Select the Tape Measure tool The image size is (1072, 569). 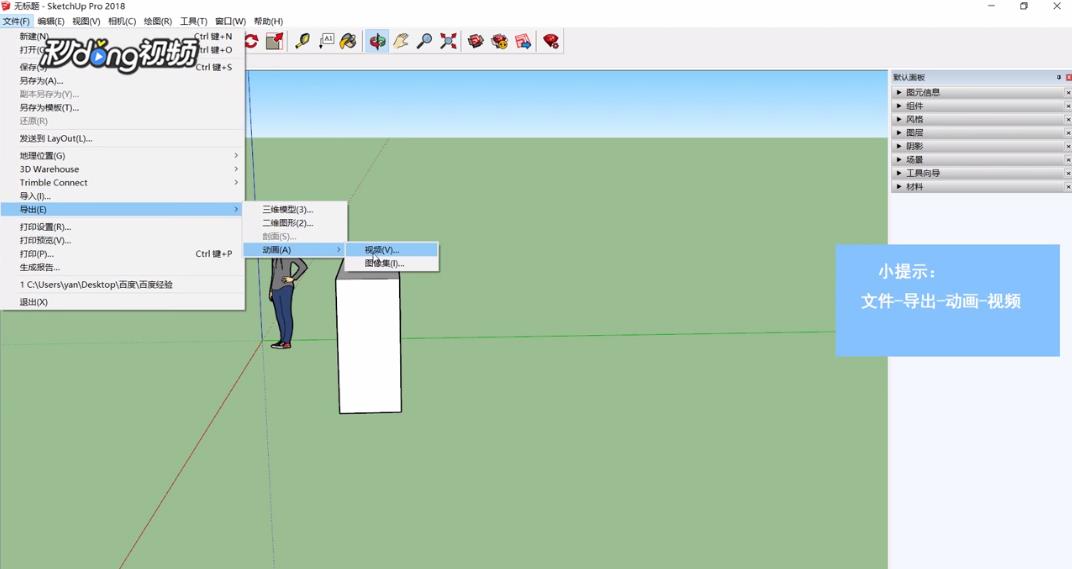302,41
